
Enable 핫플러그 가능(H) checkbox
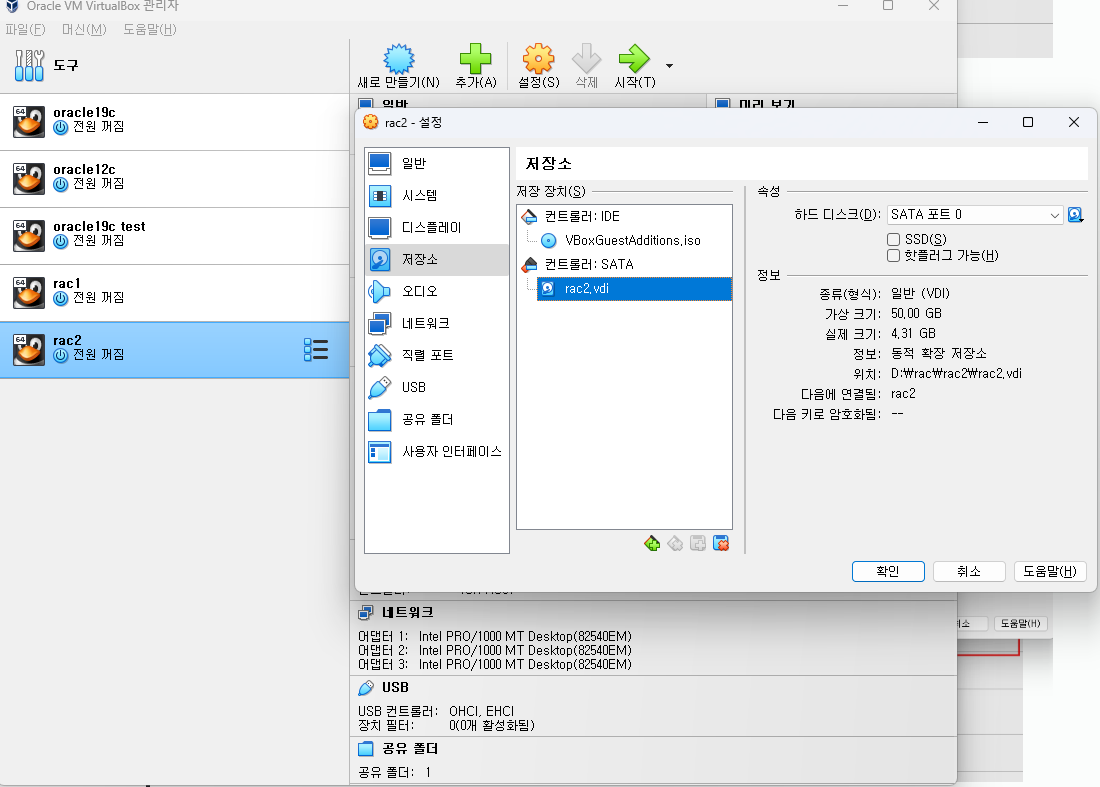click(893, 255)
